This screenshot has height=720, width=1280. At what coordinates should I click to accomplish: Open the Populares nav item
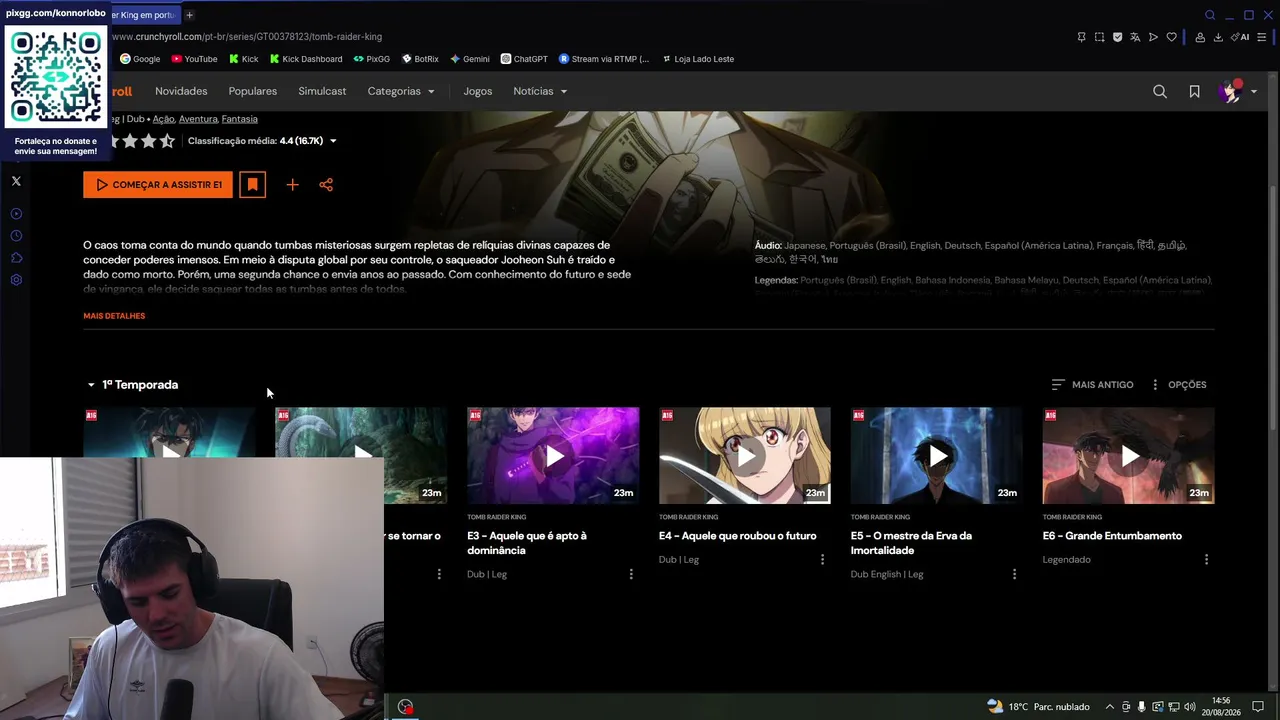[x=252, y=91]
